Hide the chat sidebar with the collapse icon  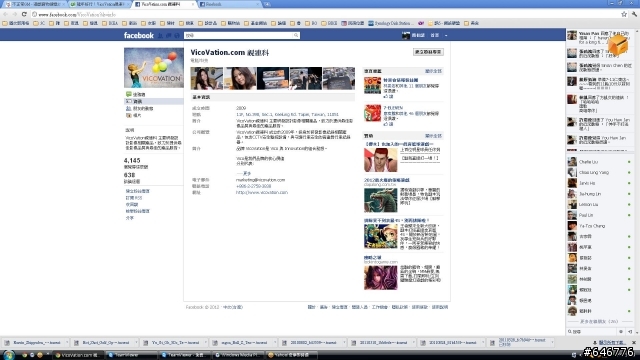click(x=630, y=331)
